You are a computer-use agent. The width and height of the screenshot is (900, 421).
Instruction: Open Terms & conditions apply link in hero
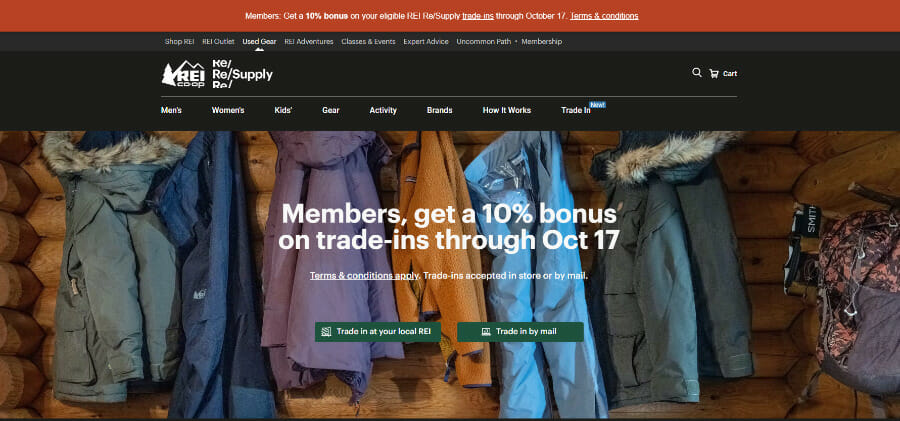[364, 276]
